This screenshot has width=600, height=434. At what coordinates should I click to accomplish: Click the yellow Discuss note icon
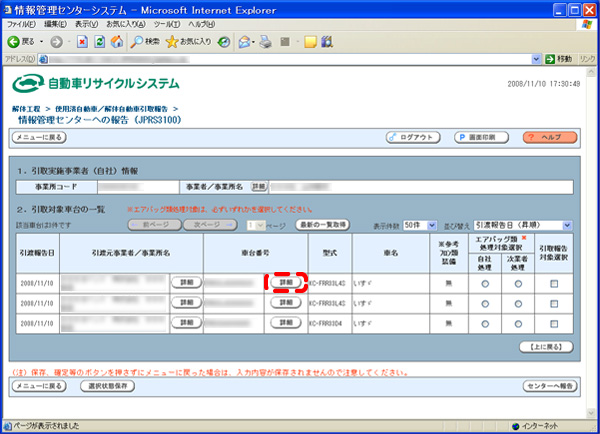(310, 42)
